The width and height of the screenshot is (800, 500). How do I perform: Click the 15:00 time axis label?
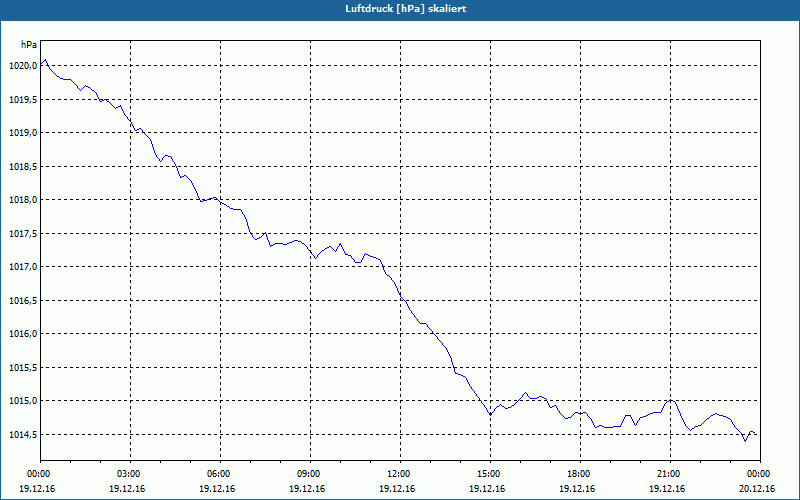coord(490,473)
